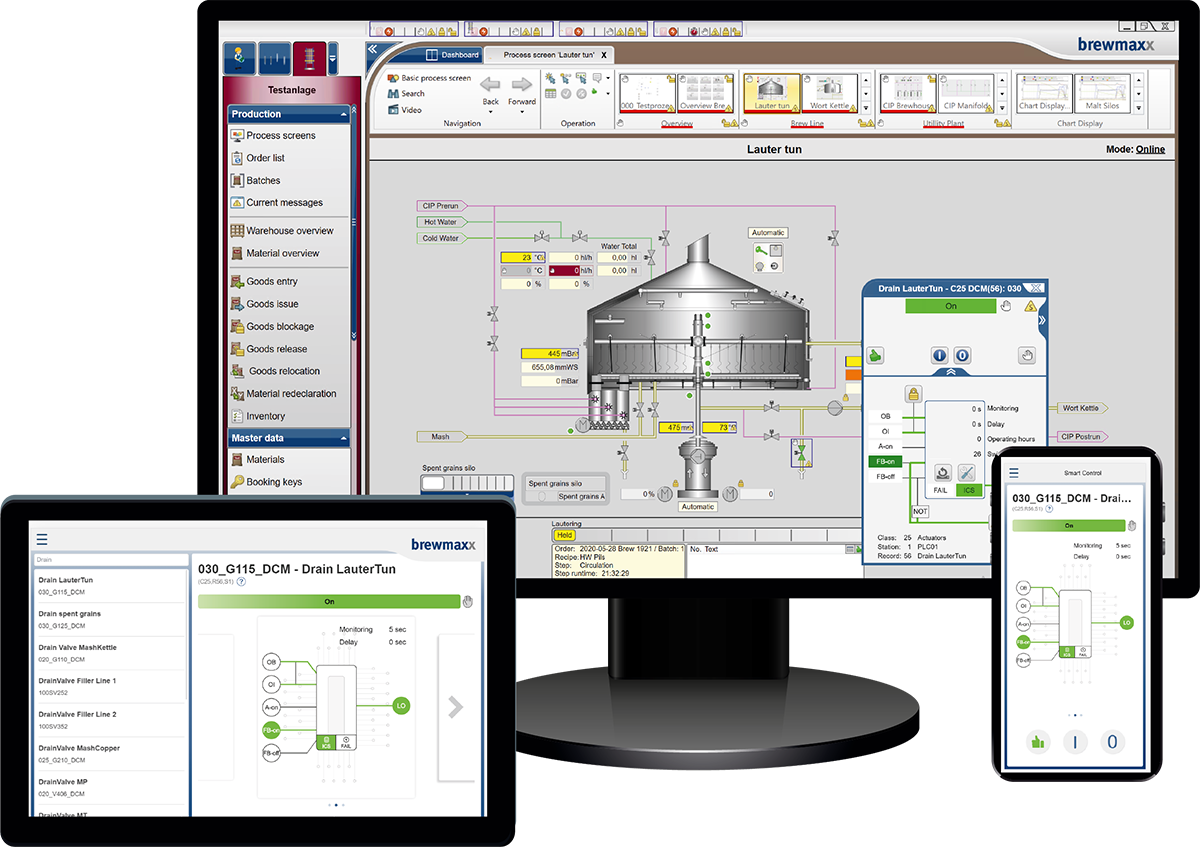1200x847 pixels.
Task: Collapse the Production section header
Action: [289, 114]
